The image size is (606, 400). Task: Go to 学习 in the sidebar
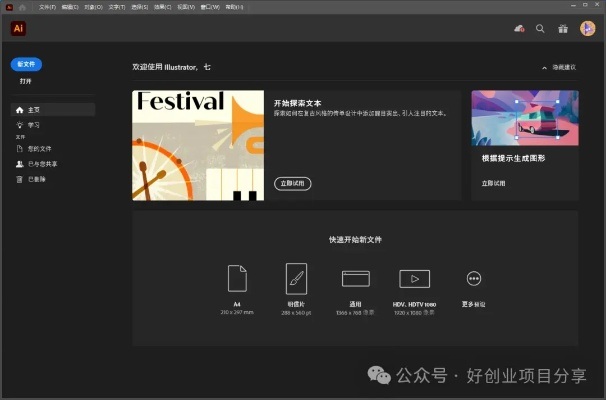34,124
